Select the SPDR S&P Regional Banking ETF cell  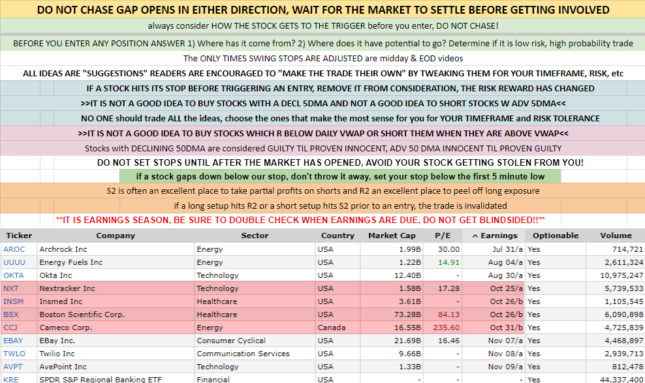(x=116, y=379)
